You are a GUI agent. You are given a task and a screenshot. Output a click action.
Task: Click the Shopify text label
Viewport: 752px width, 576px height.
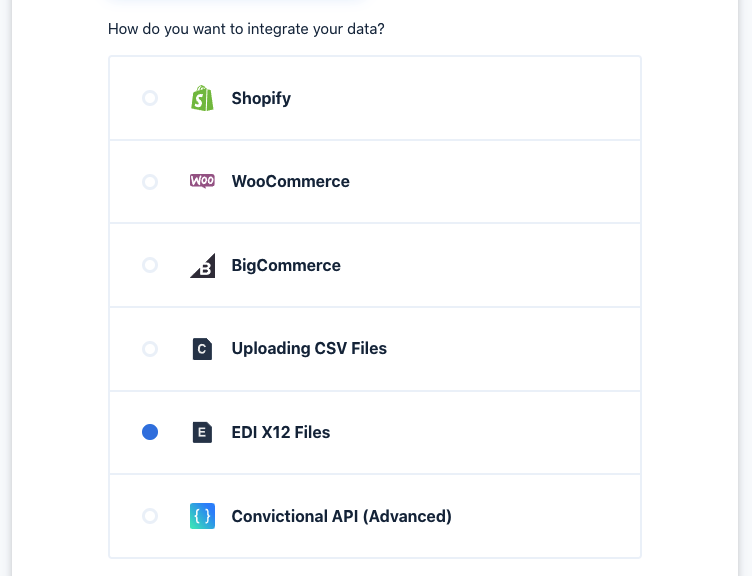click(x=261, y=98)
